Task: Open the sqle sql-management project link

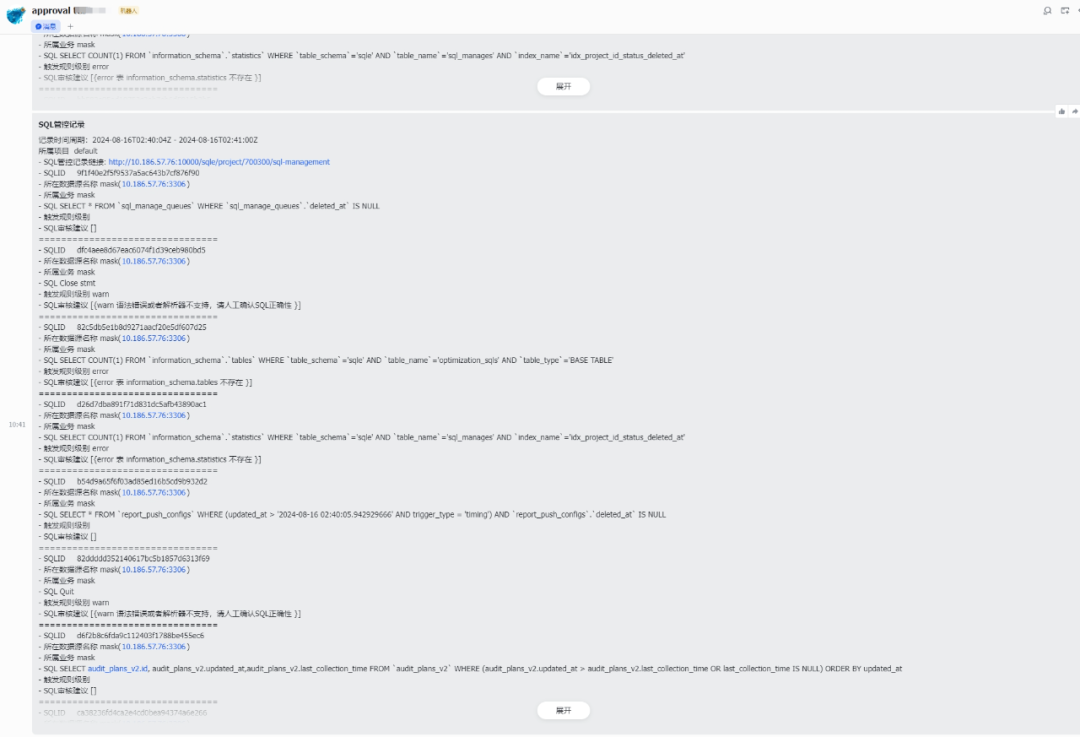Action: [x=219, y=162]
